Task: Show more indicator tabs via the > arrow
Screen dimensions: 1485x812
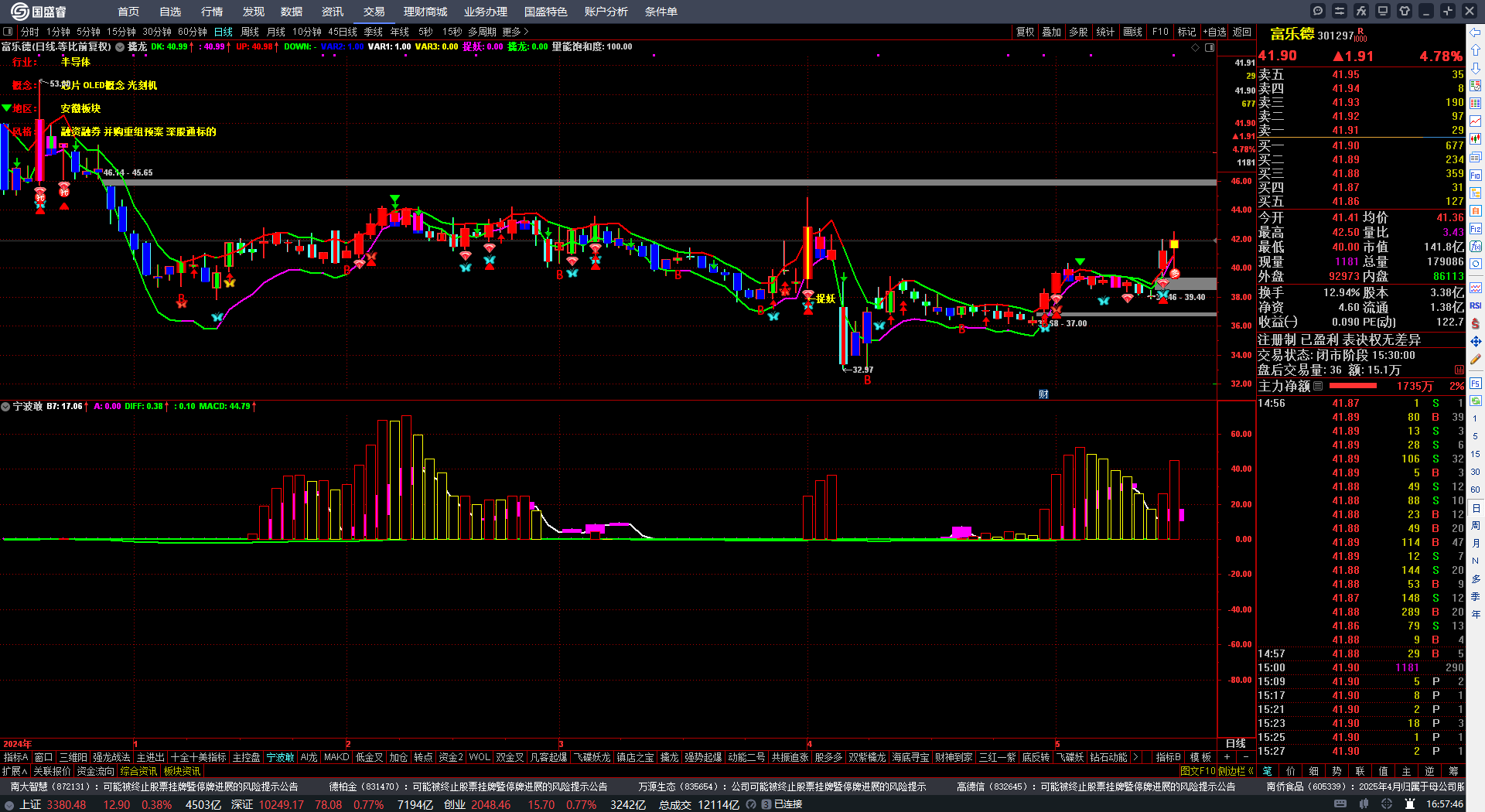Action: point(1135,757)
